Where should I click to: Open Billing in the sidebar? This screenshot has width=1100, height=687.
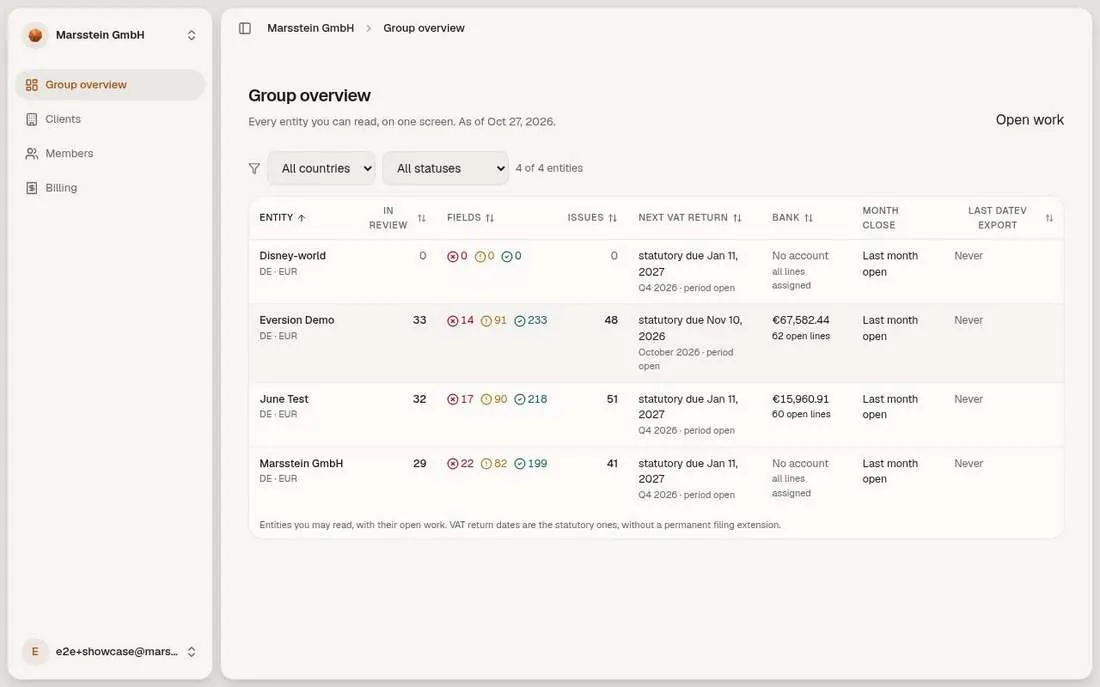110,188
